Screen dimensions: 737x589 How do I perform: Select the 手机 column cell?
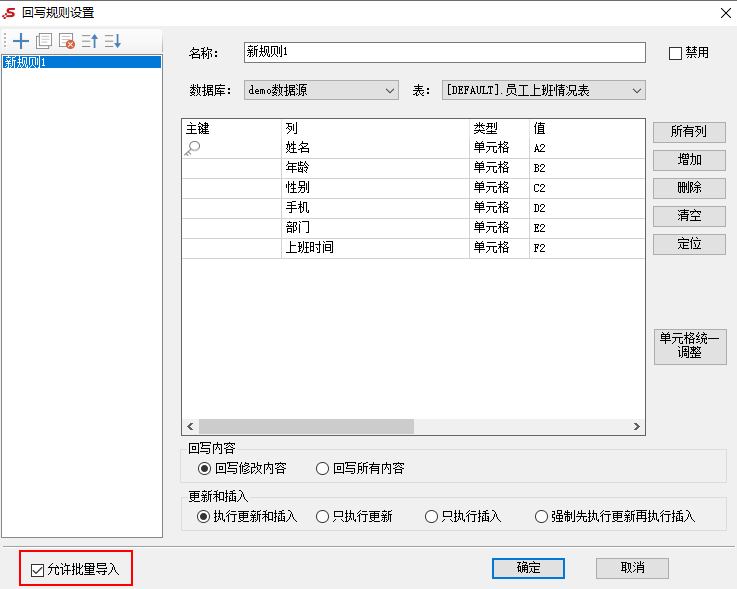(376, 208)
